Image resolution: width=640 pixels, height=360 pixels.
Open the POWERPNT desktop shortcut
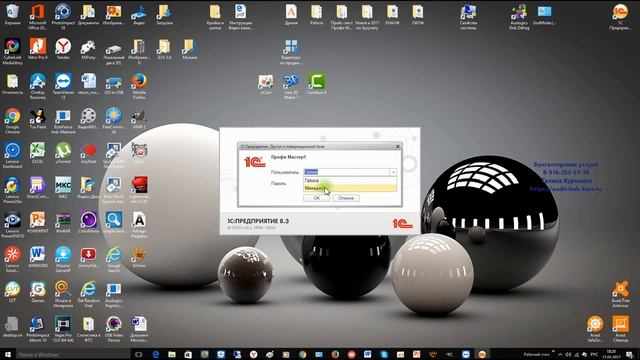click(38, 222)
